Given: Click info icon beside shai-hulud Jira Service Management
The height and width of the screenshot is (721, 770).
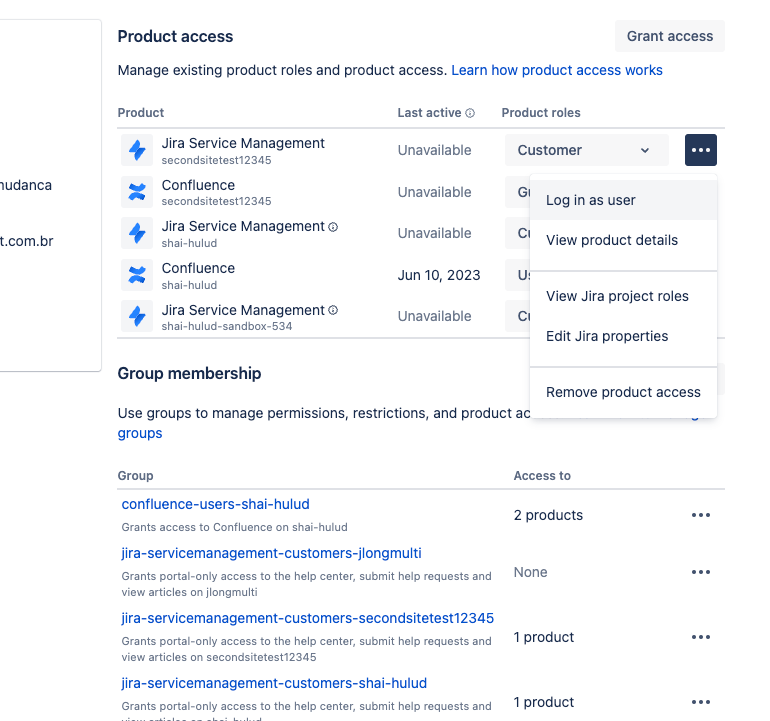Looking at the screenshot, I should [333, 227].
